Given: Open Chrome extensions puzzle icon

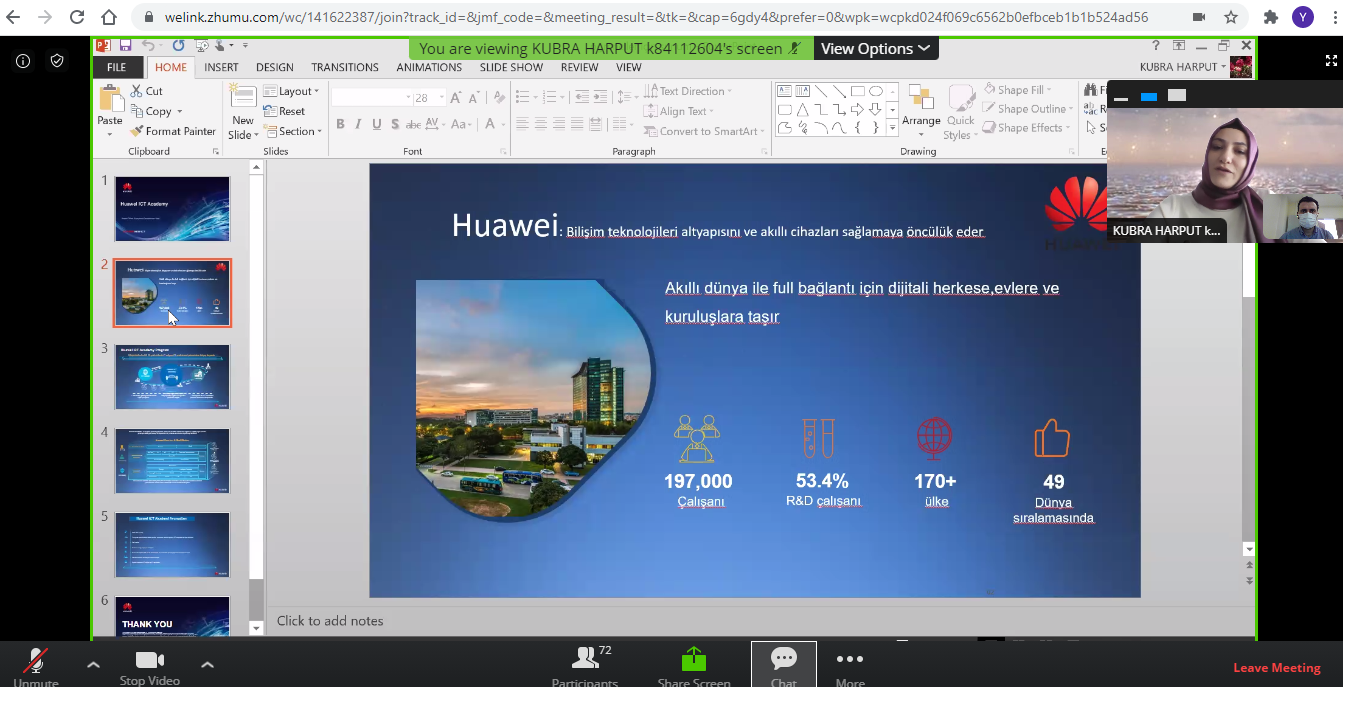Looking at the screenshot, I should click(1271, 17).
